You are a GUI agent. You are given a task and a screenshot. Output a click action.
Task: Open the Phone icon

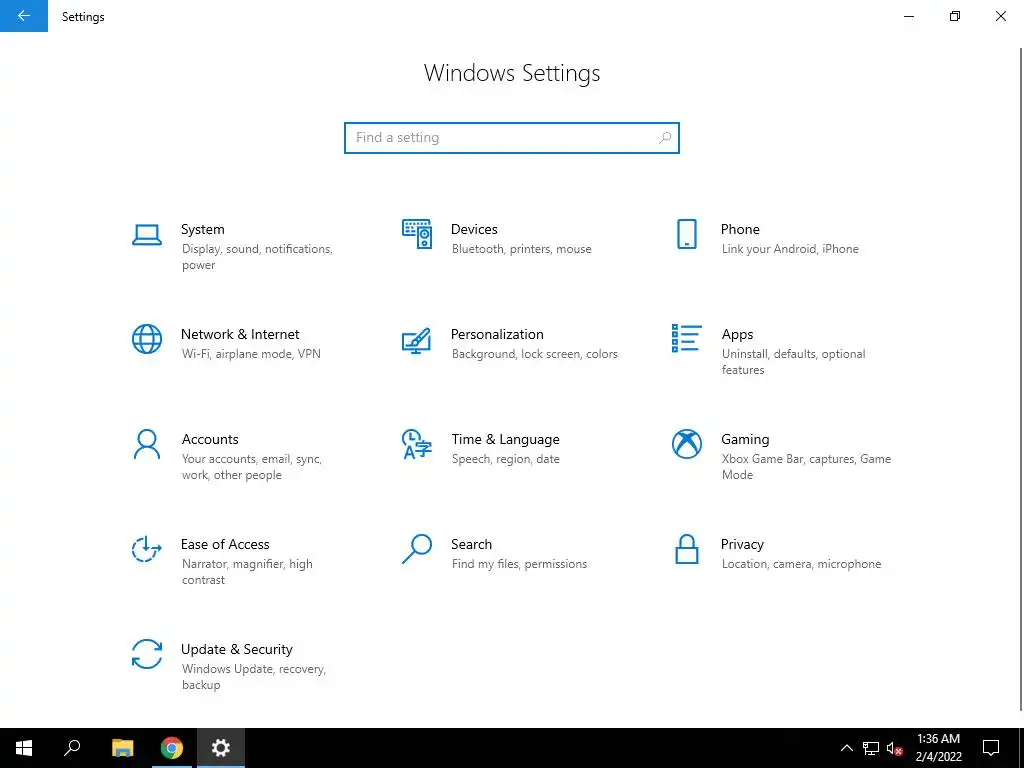pos(686,234)
